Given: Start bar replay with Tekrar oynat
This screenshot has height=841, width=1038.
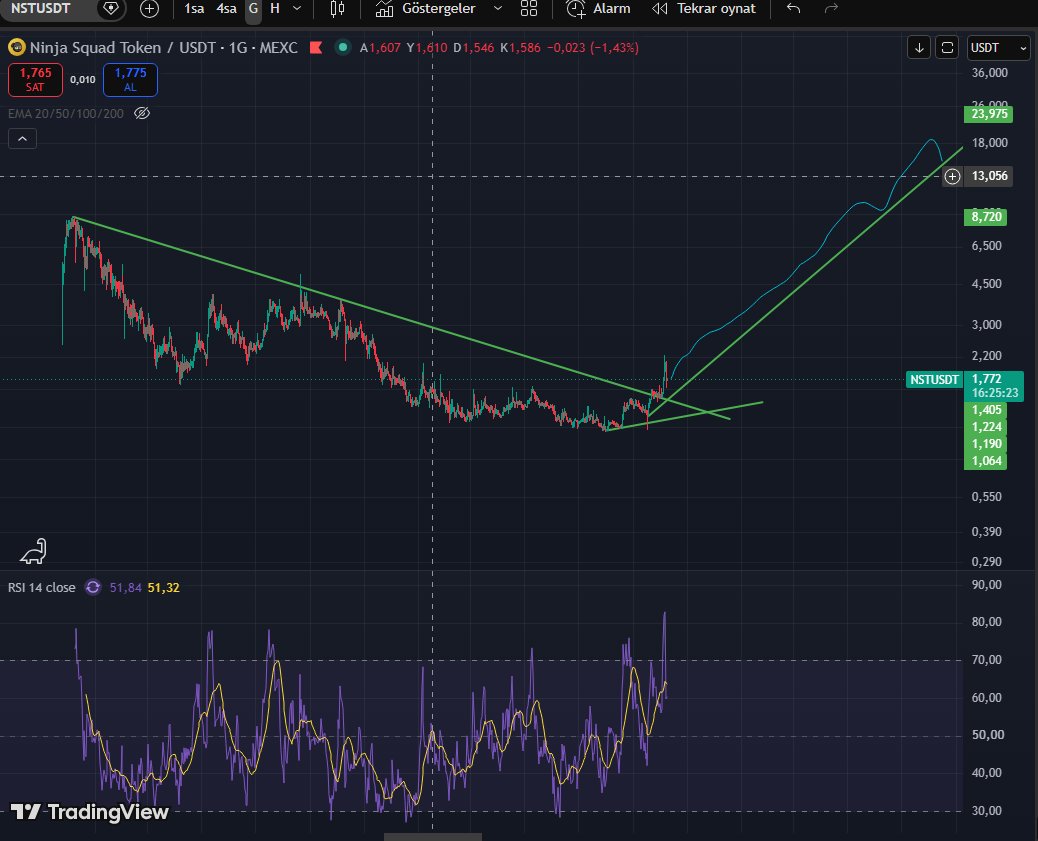Looking at the screenshot, I should (704, 9).
